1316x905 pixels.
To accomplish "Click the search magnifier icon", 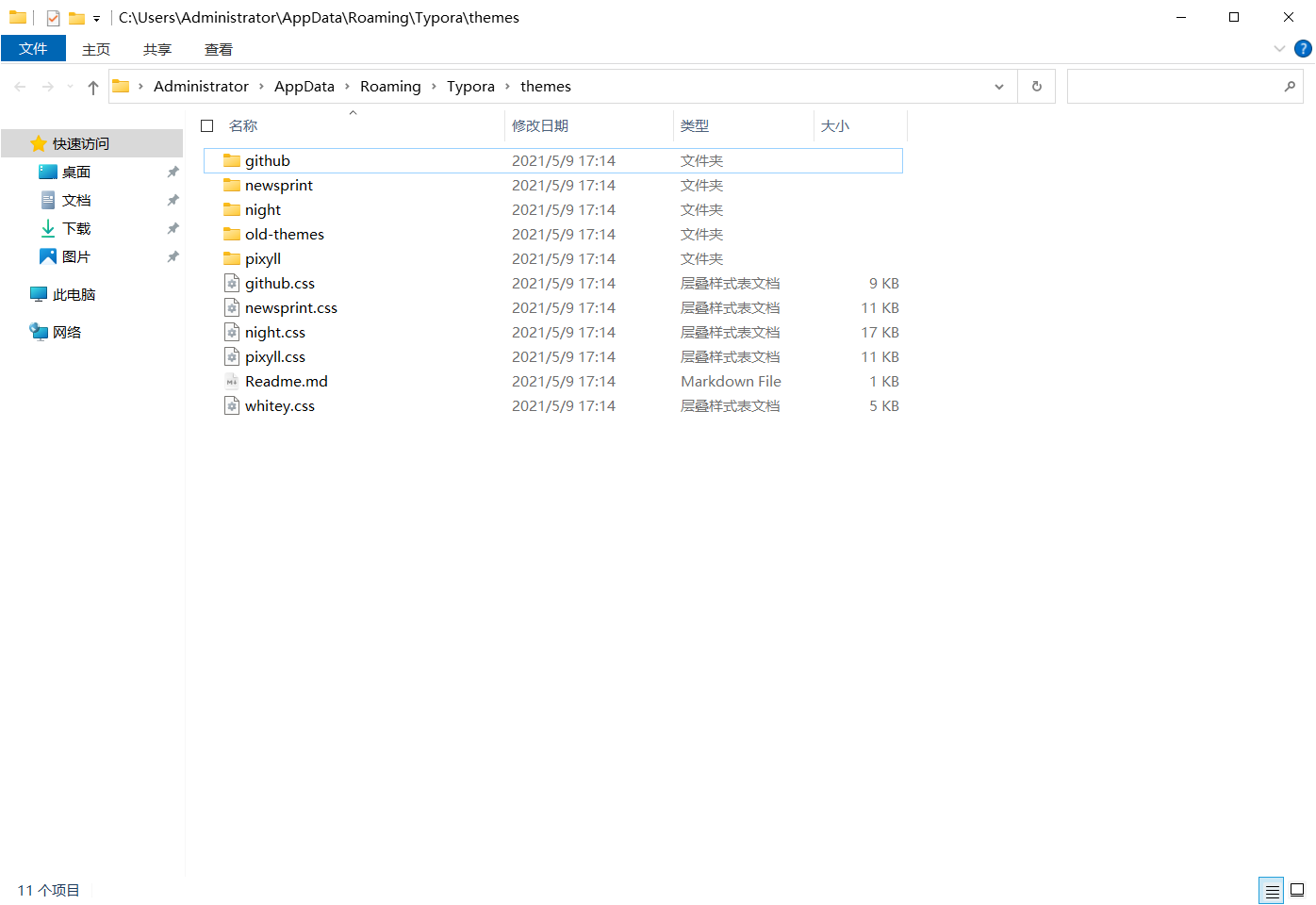I will click(1290, 86).
